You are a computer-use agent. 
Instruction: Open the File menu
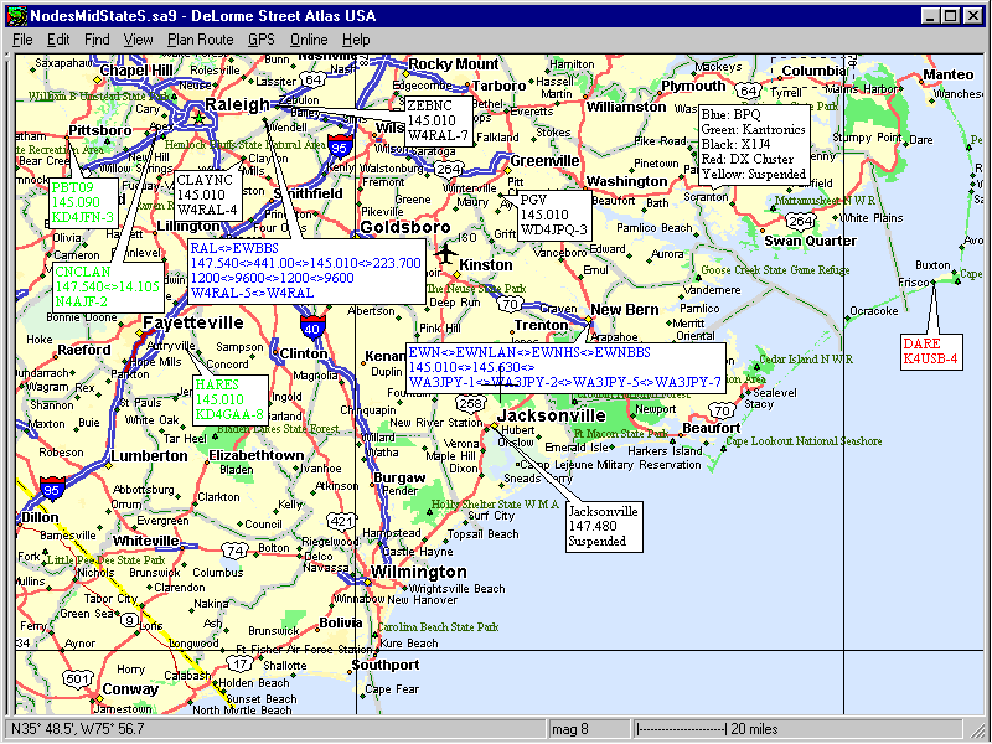[x=22, y=40]
